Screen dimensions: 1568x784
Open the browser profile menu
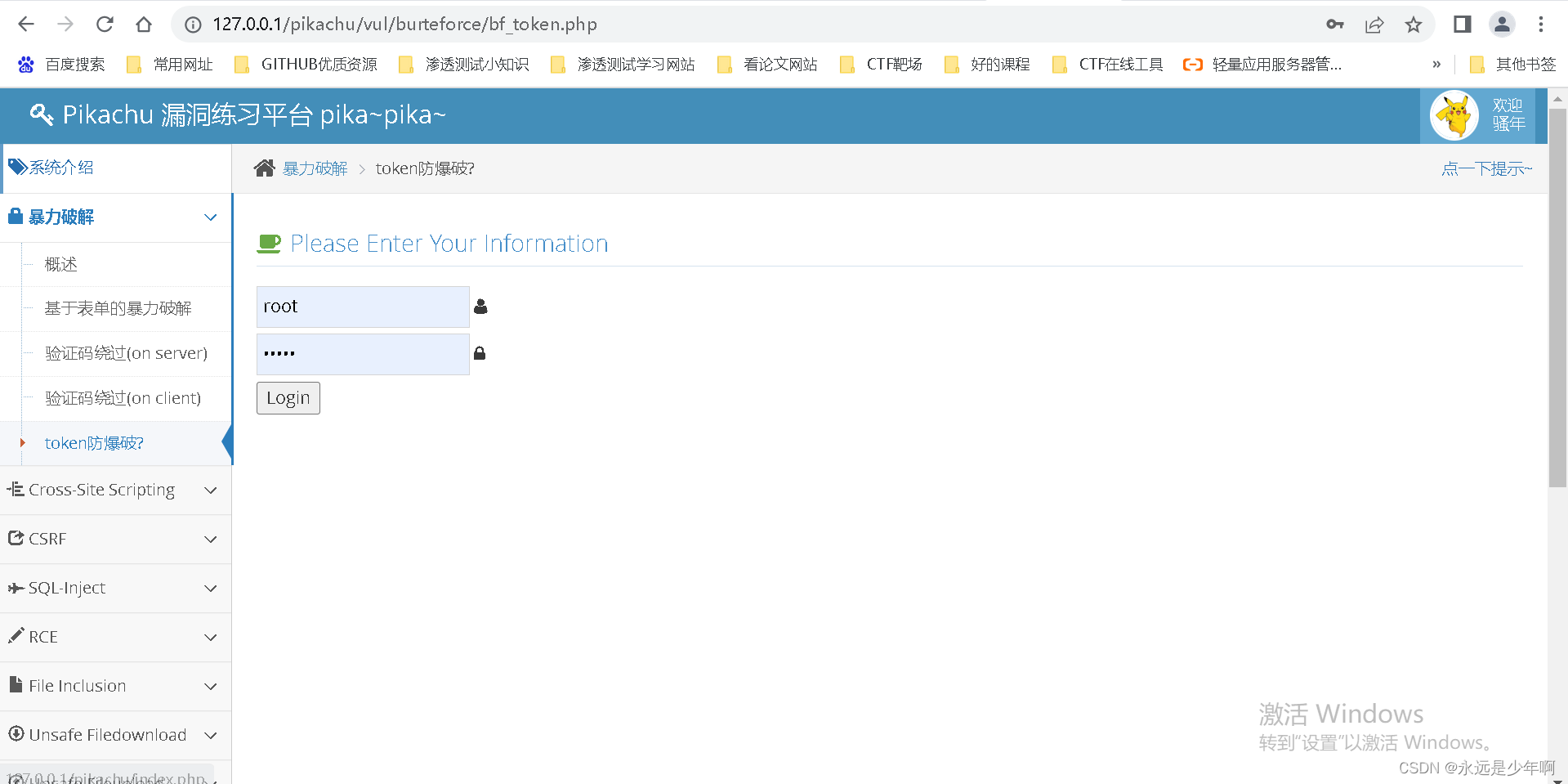click(x=1502, y=25)
